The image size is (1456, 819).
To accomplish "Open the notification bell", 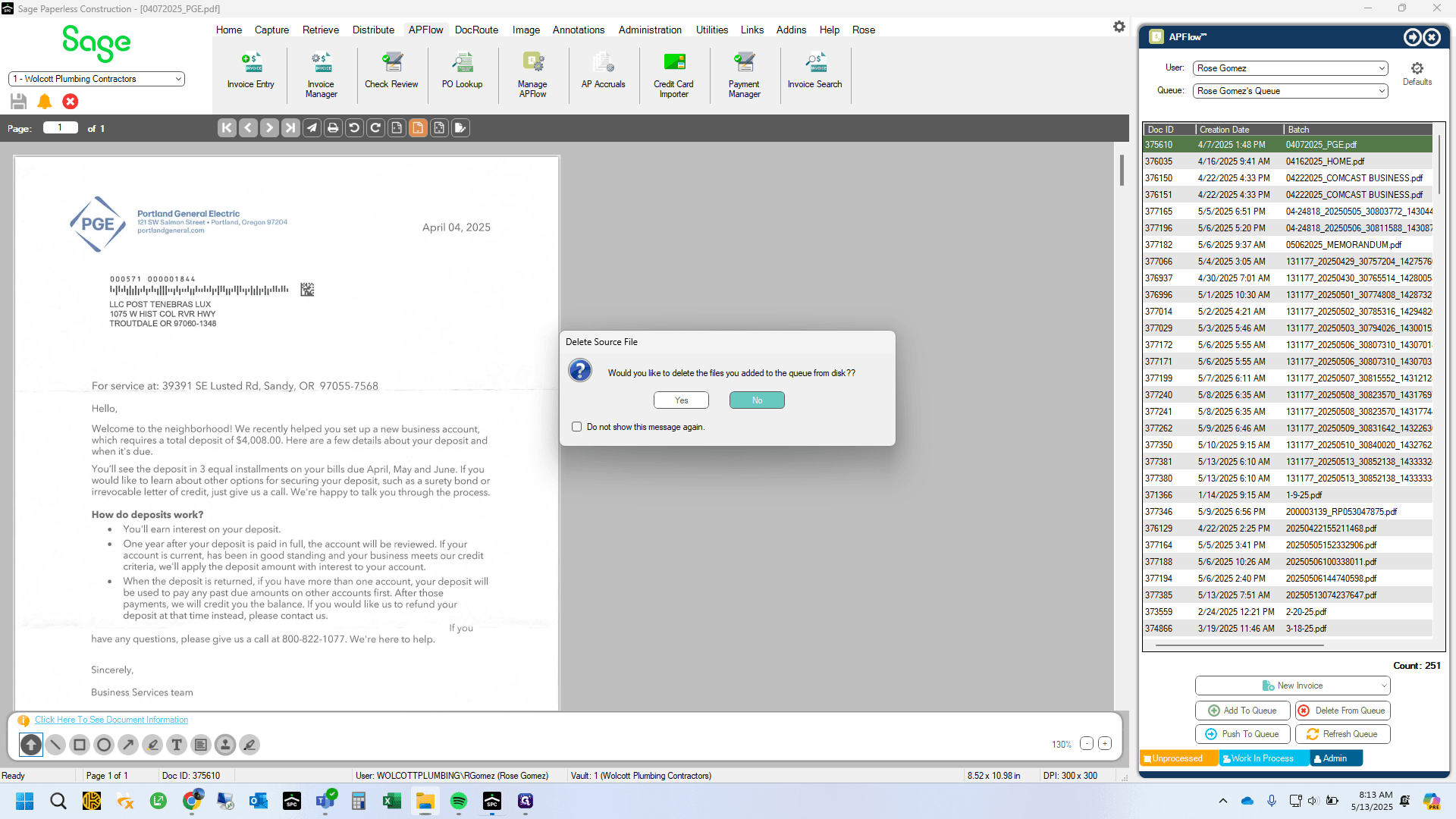I will click(x=45, y=102).
